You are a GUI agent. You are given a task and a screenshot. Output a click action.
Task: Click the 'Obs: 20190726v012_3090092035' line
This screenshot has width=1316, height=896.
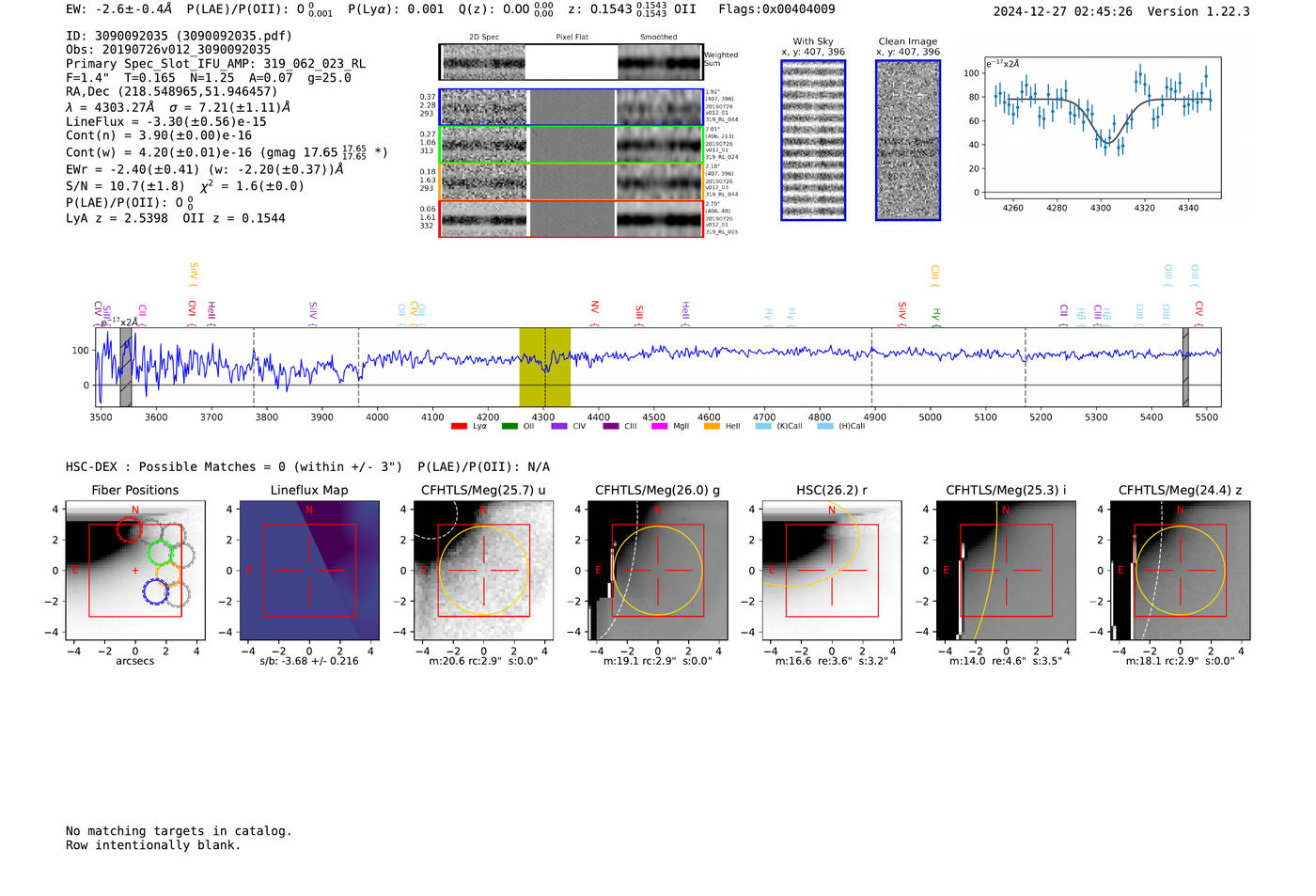(168, 50)
